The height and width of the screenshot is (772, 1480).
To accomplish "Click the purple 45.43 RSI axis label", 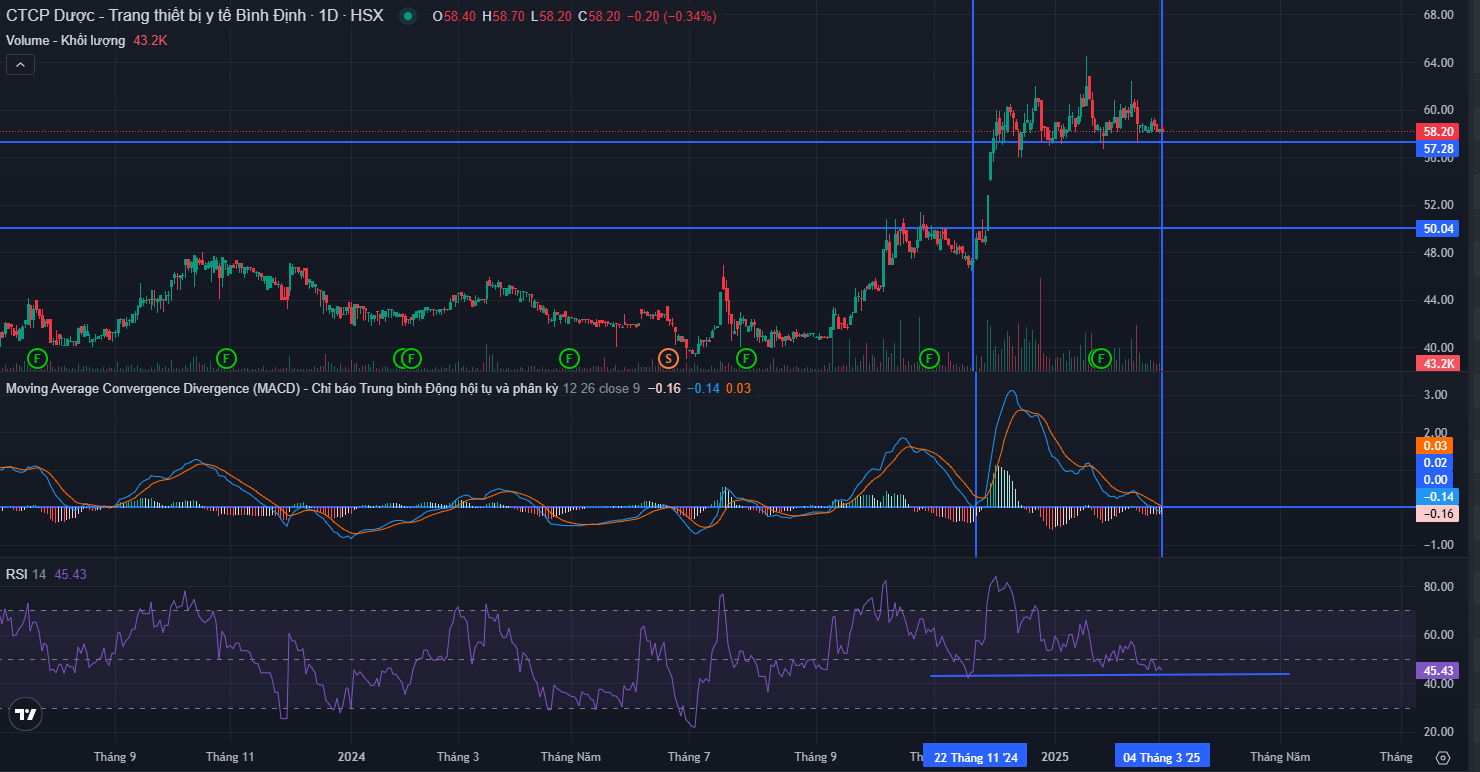I will click(1439, 671).
